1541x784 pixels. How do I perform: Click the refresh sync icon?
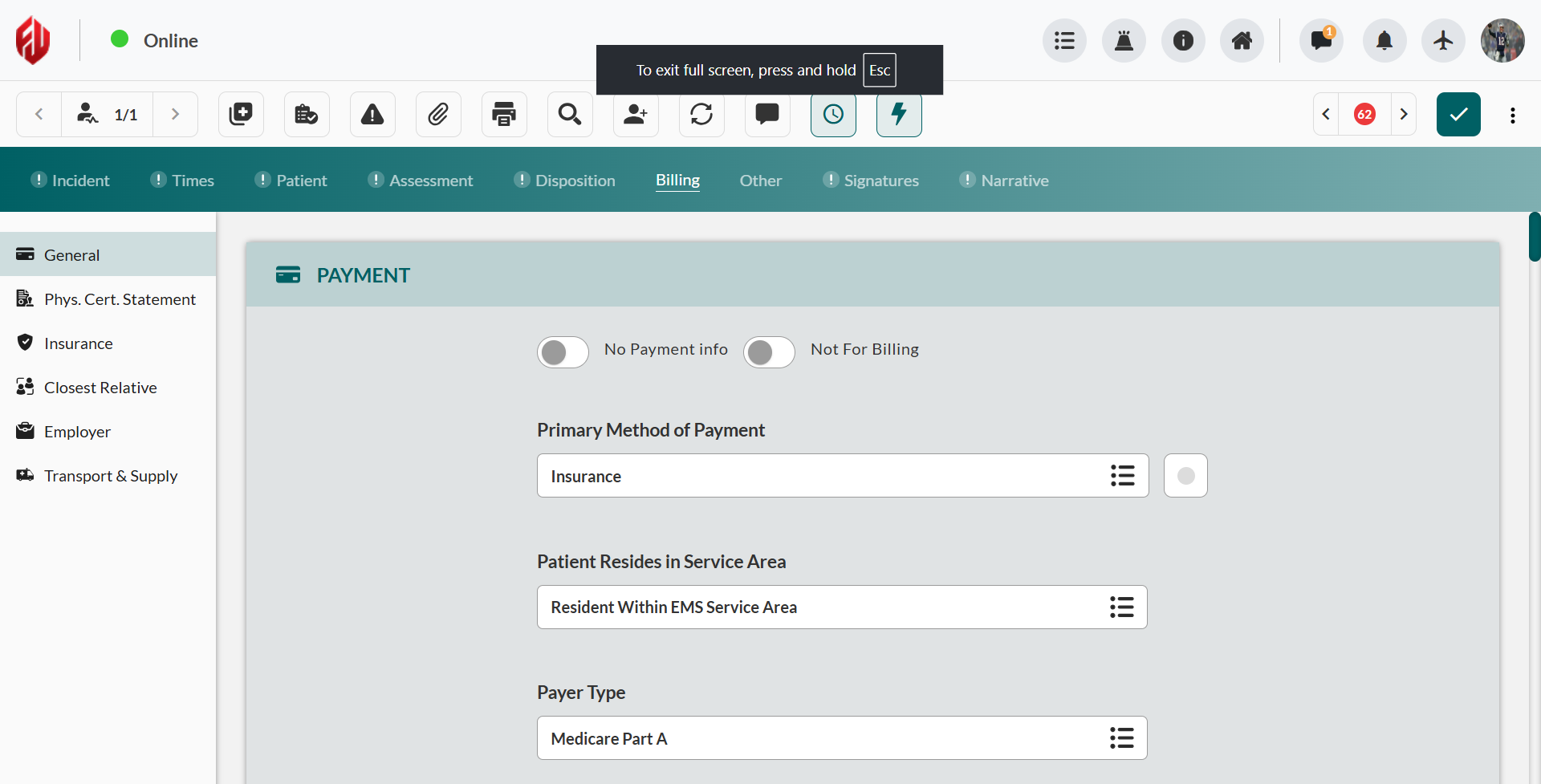(x=701, y=115)
